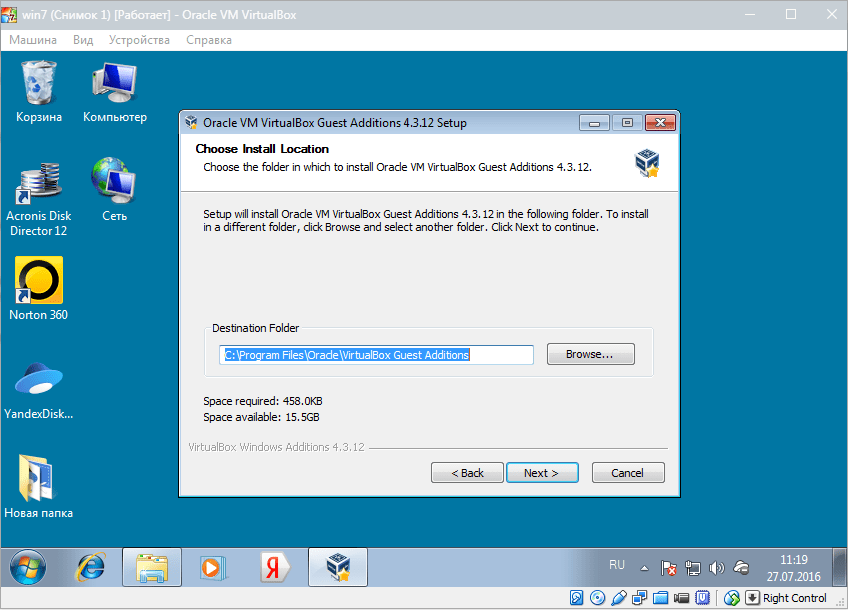This screenshot has height=610, width=848.
Task: Open network connection tray icon
Action: tap(693, 568)
